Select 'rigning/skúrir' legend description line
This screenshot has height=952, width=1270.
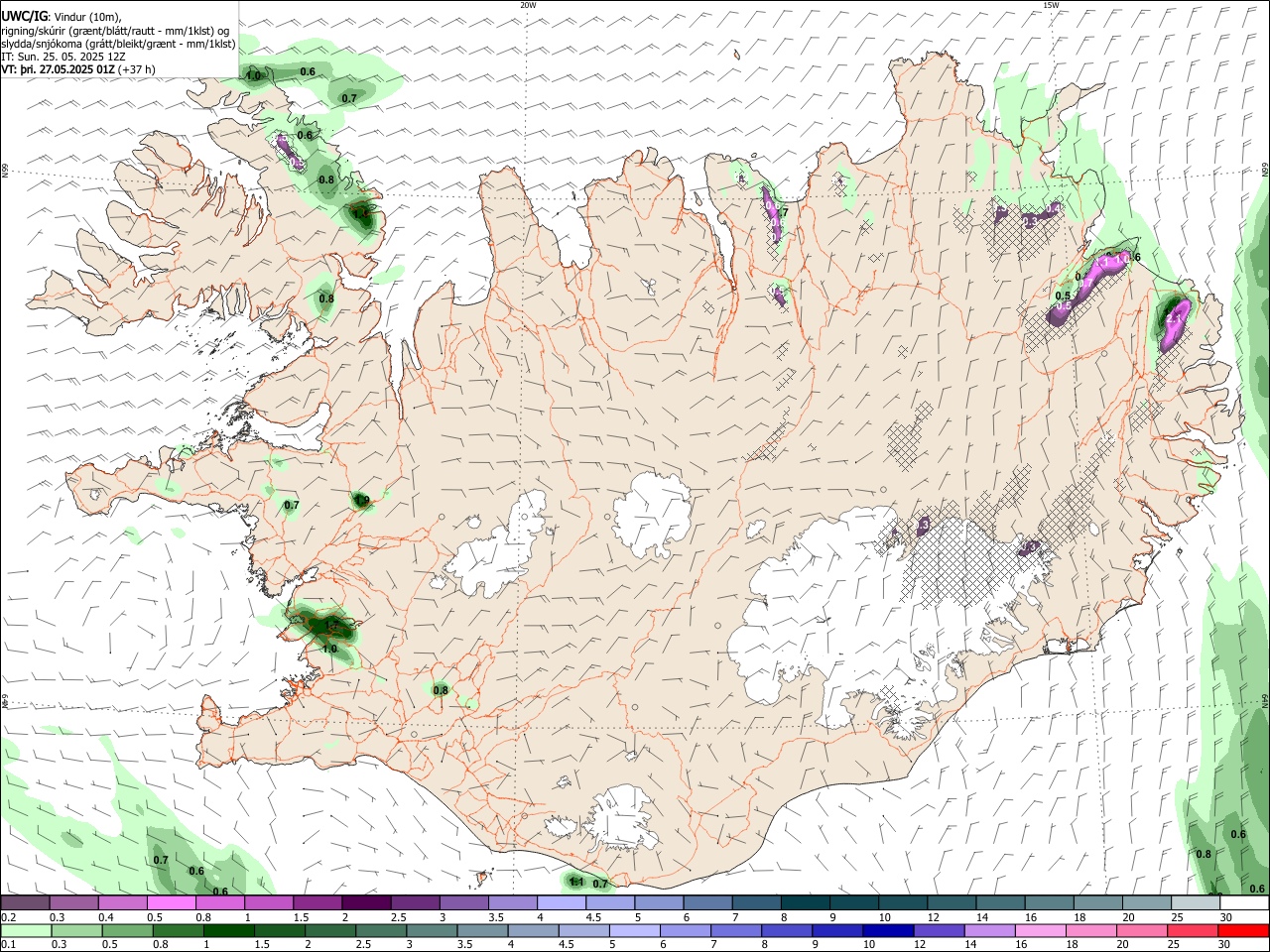117,31
